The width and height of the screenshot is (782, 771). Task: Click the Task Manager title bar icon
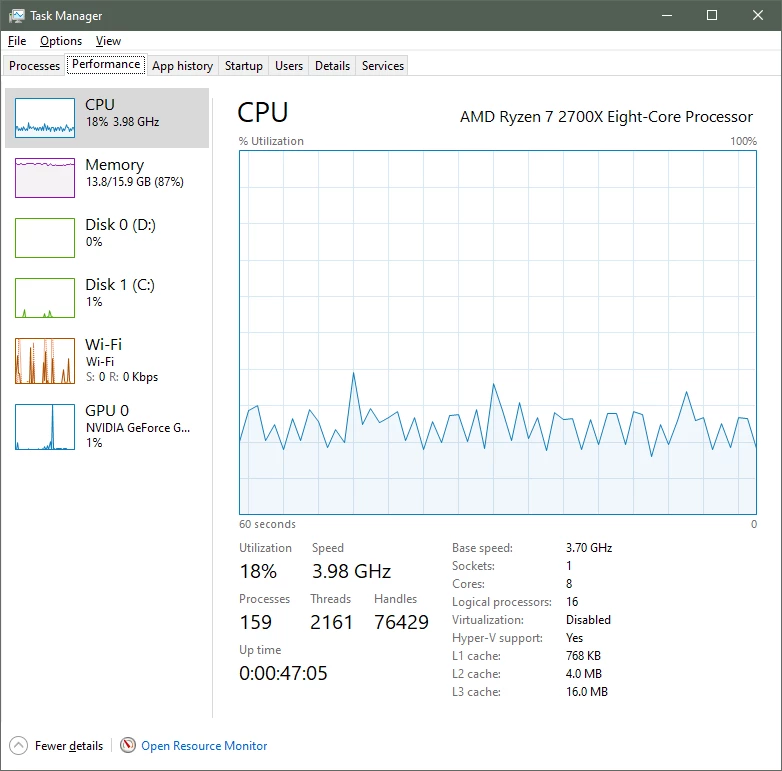[x=16, y=15]
